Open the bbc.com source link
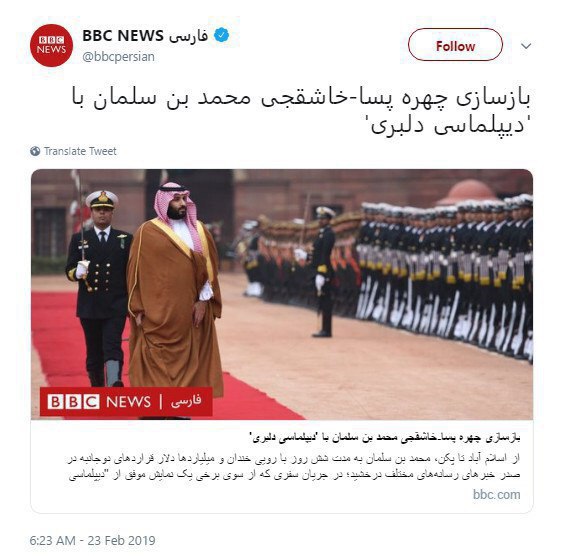 (x=496, y=494)
